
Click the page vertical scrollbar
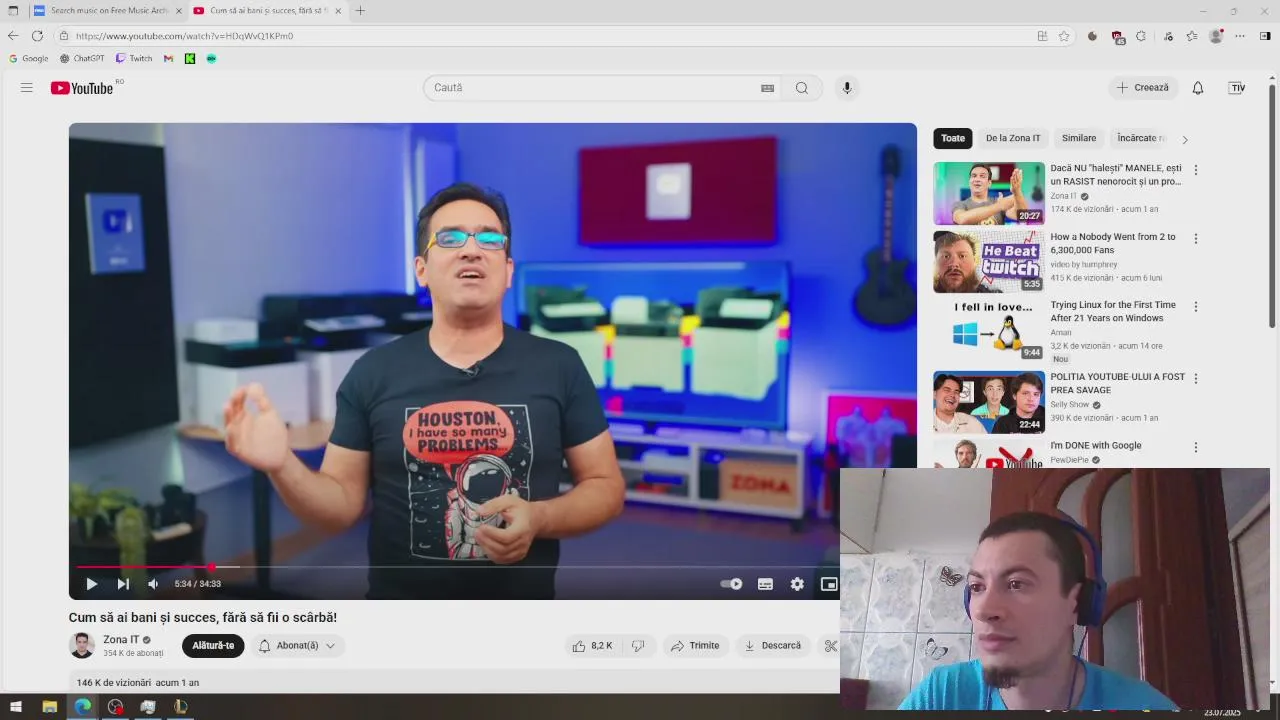click(x=1273, y=205)
